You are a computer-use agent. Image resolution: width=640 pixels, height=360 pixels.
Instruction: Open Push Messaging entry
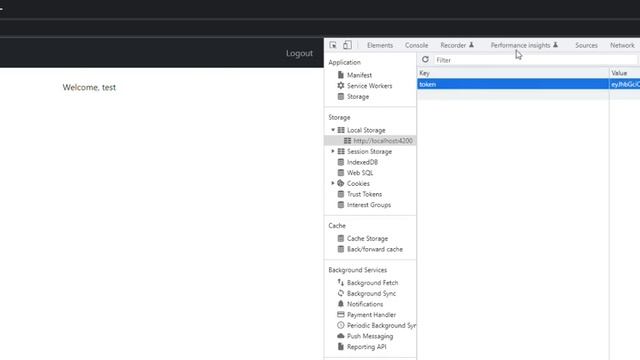pyautogui.click(x=370, y=336)
